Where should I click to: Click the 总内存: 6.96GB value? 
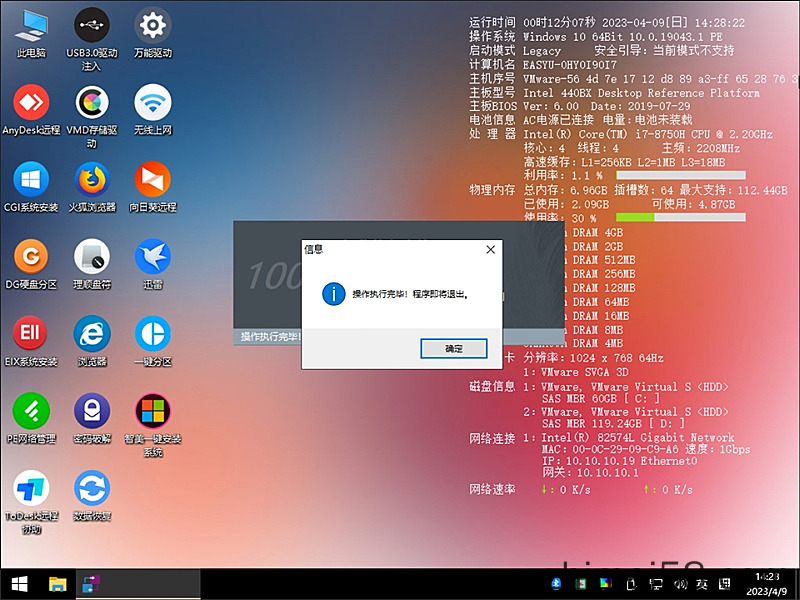click(x=566, y=190)
